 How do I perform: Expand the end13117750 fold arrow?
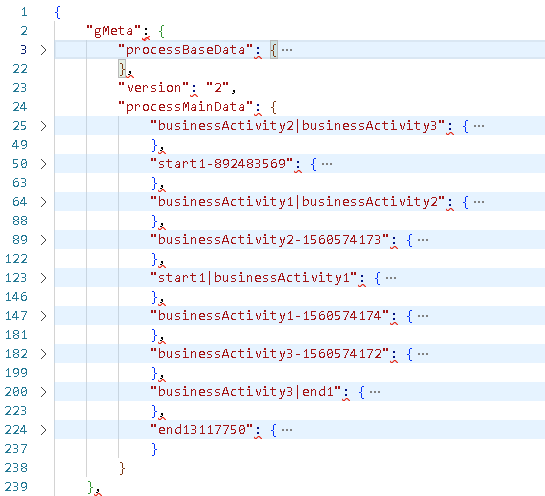pos(43,430)
